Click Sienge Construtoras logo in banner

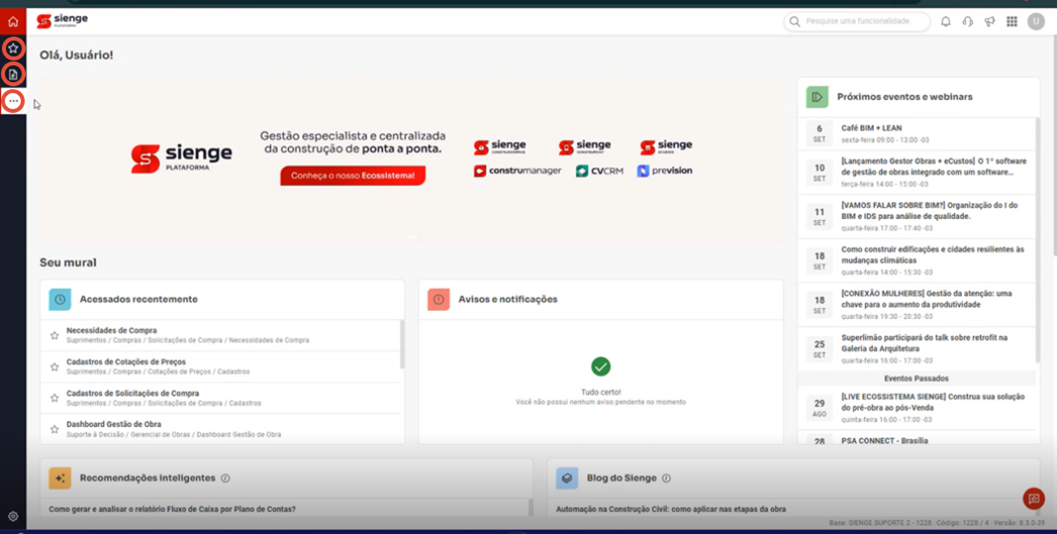tap(500, 146)
